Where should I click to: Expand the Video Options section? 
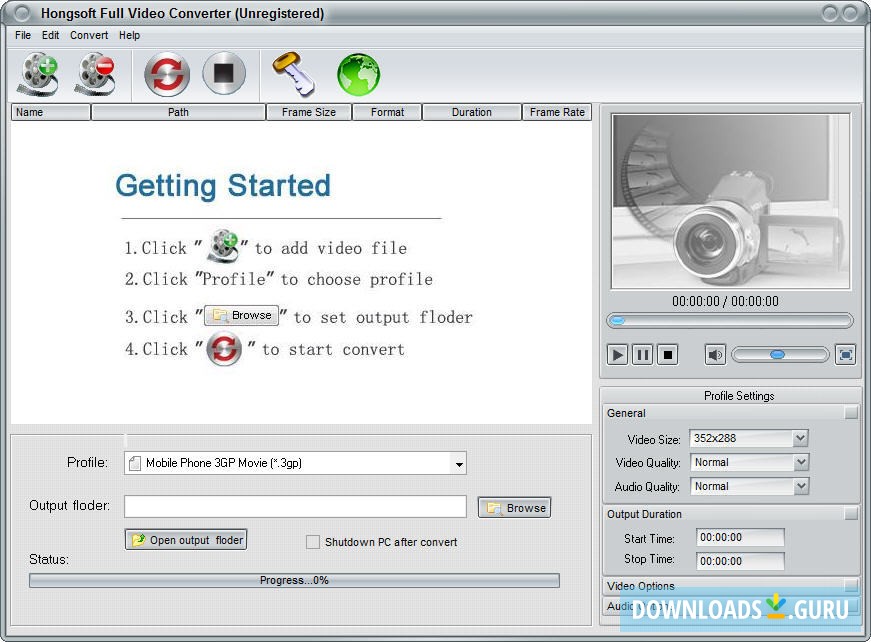849,586
